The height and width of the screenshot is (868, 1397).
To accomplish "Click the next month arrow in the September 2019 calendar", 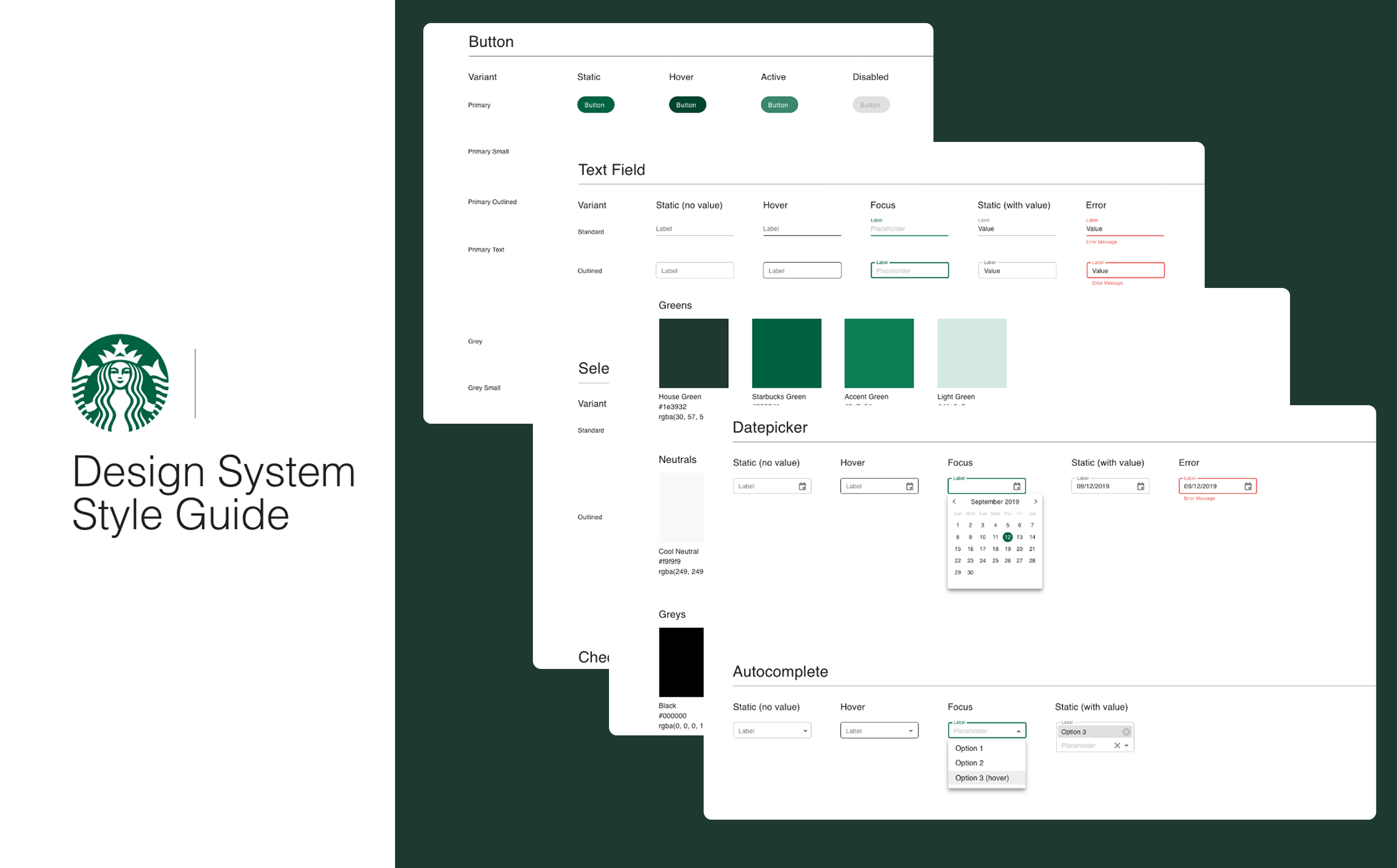I will tap(1035, 501).
